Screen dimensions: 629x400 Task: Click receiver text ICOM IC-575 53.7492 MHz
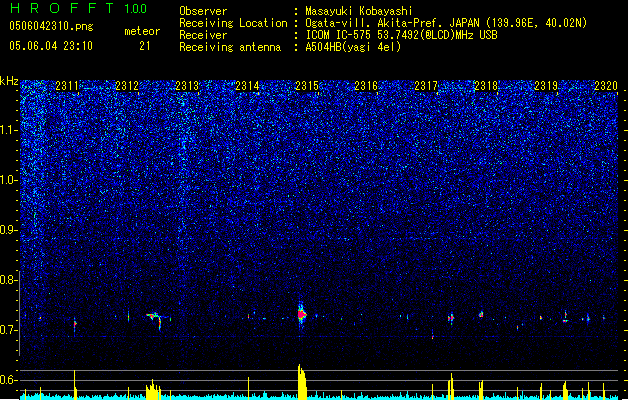(401, 35)
